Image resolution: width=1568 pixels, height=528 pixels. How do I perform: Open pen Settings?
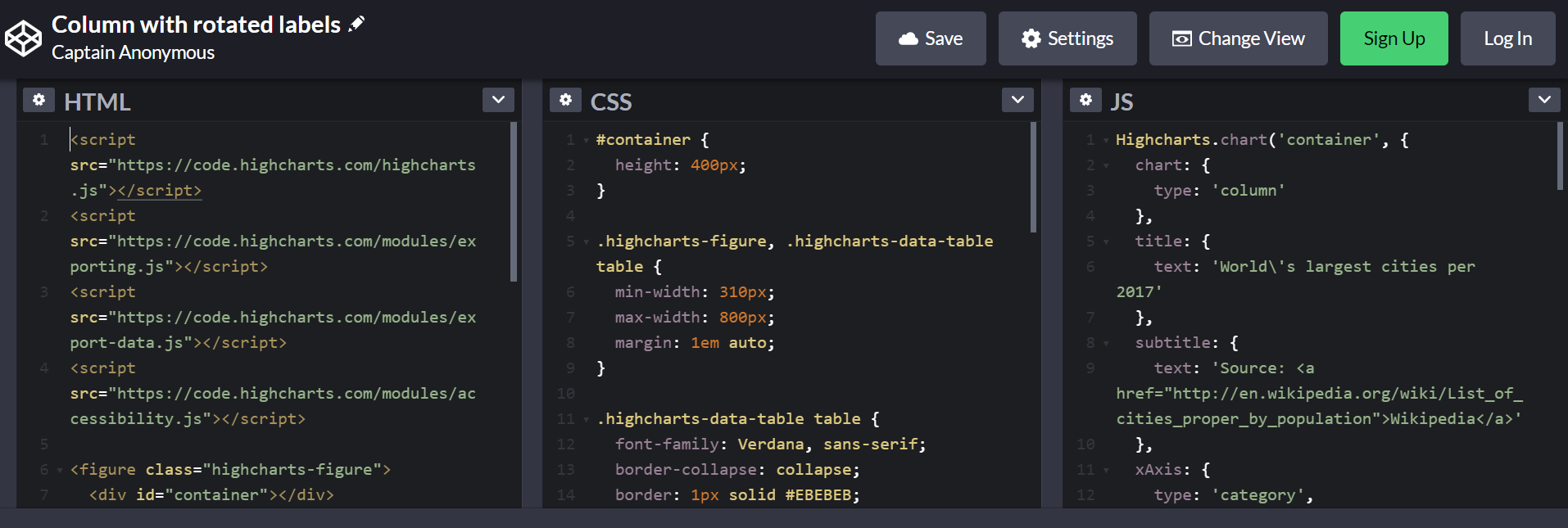[1067, 38]
